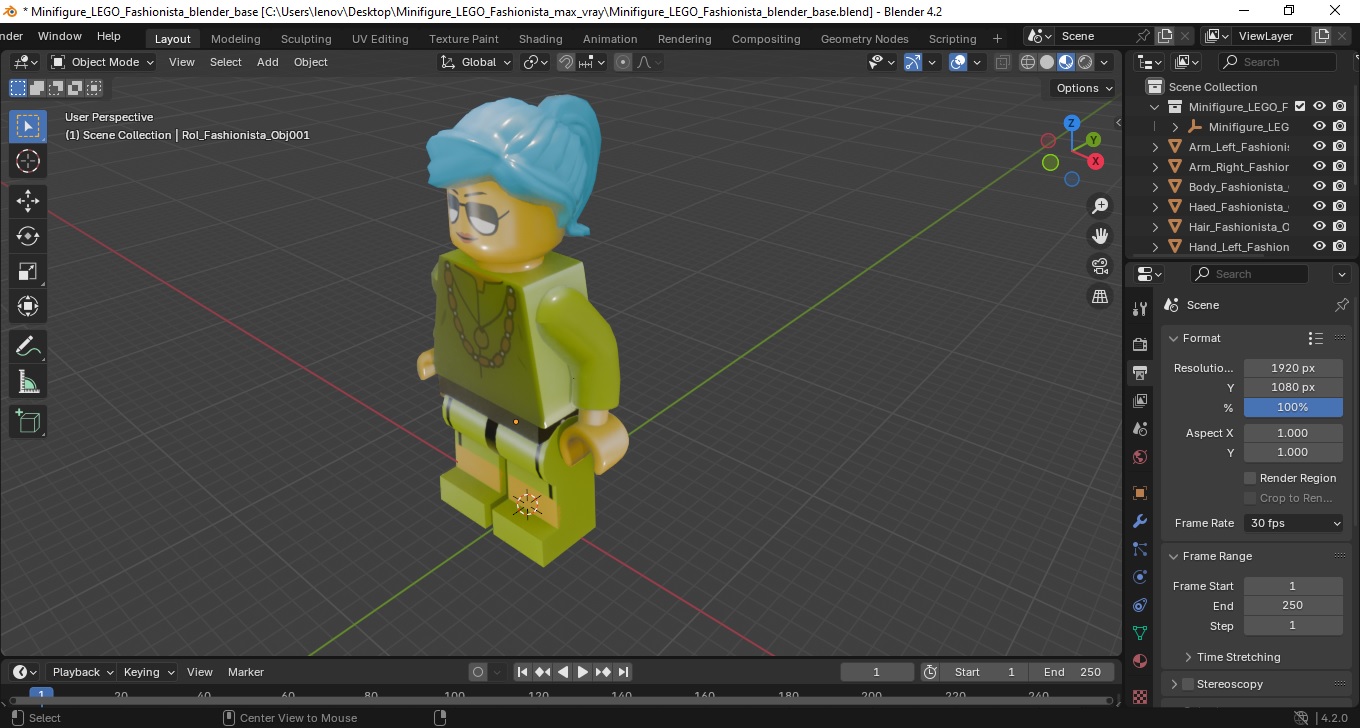Screen dimensions: 1360x728
Task: Switch to the UV Editing workspace tab
Action: tap(380, 39)
